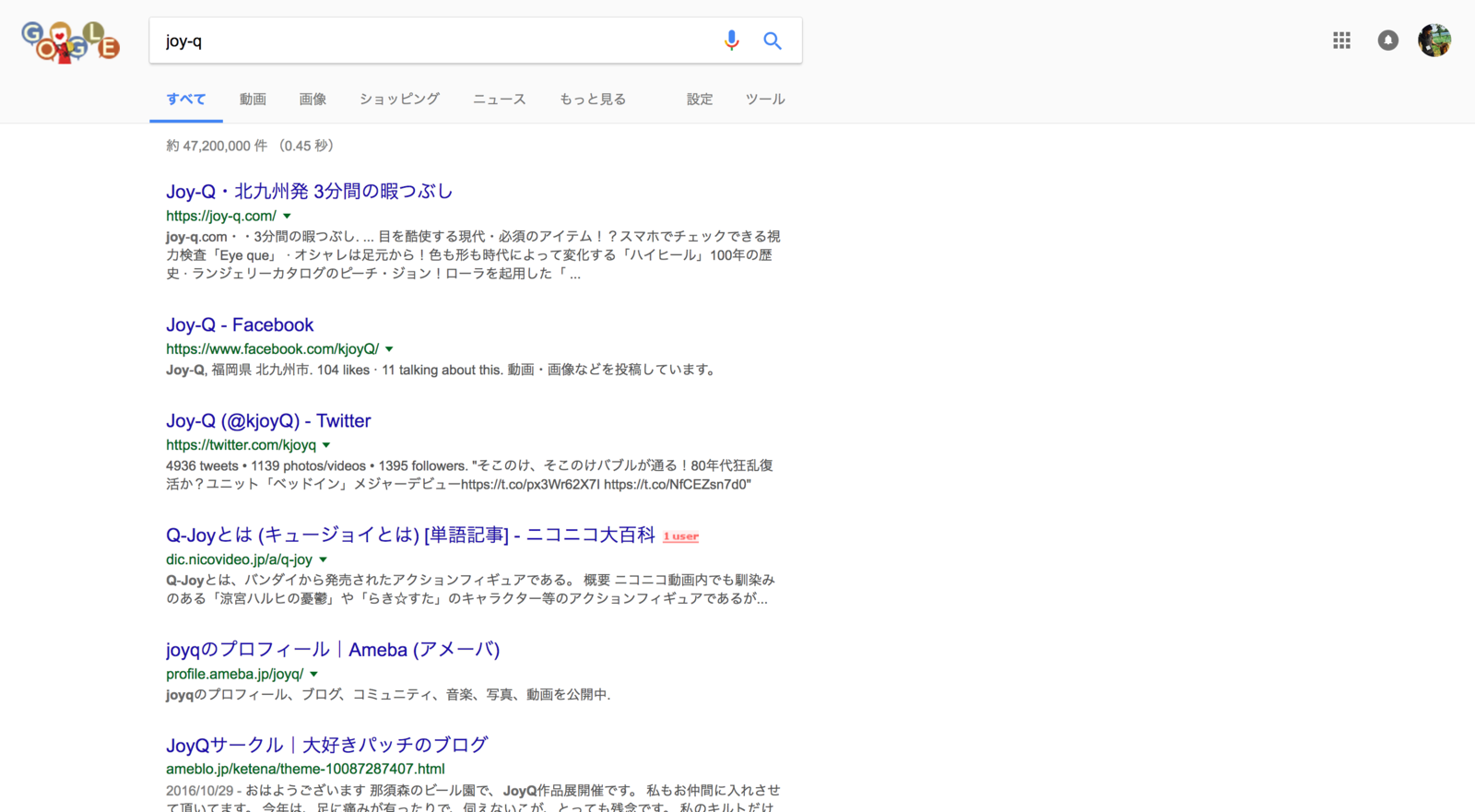
Task: Open the 設定 menu
Action: point(700,99)
